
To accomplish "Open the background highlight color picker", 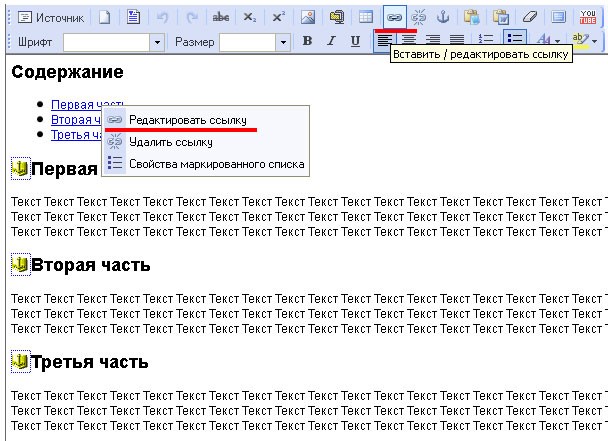I will (x=581, y=40).
